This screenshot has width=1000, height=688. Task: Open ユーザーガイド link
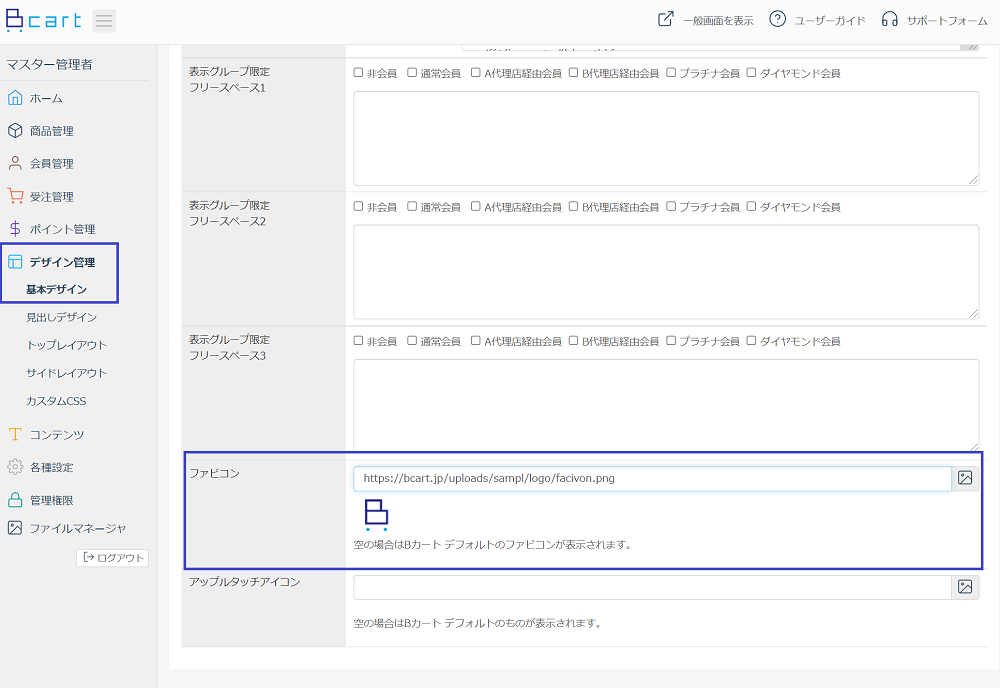pos(830,20)
